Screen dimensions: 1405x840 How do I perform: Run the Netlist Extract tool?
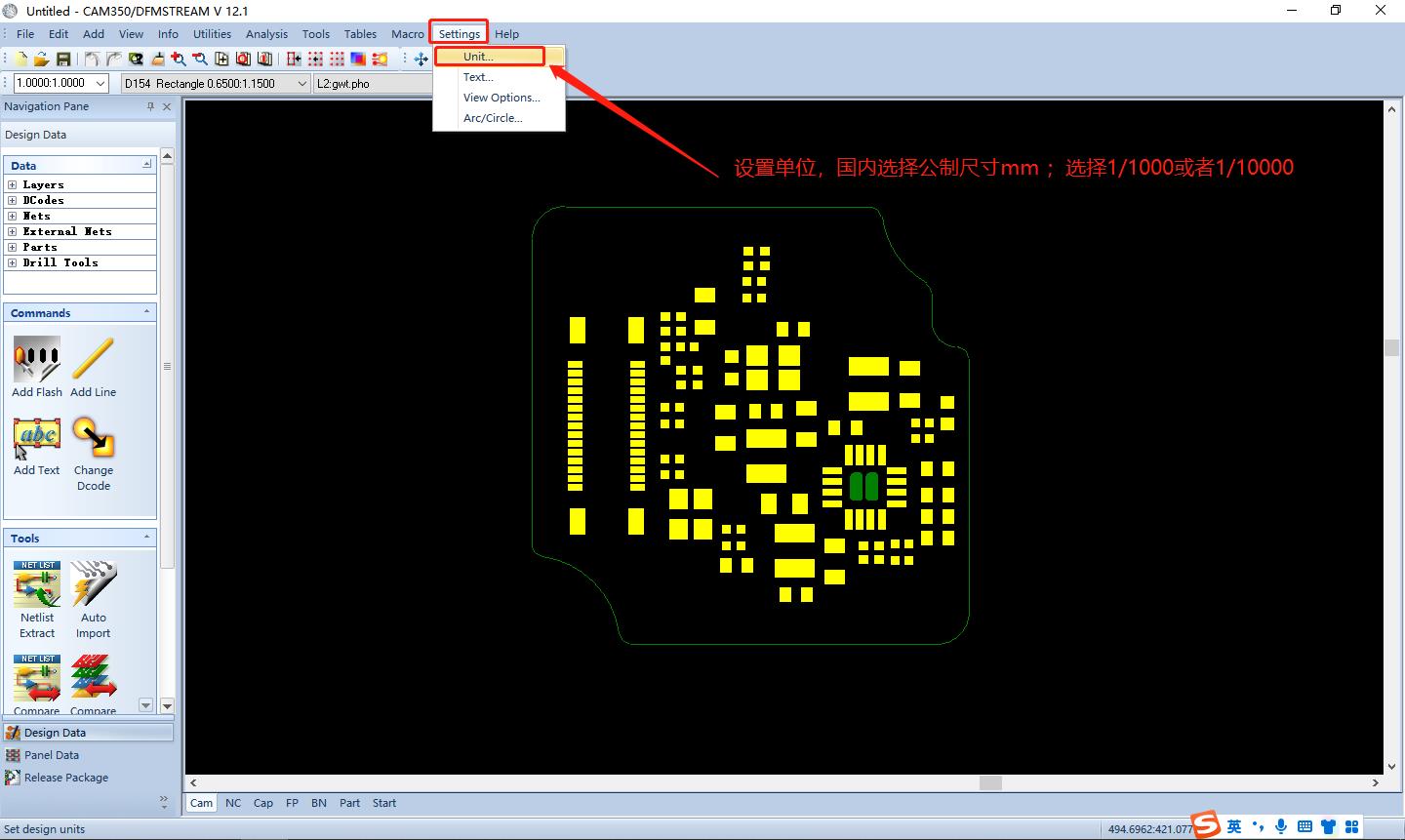[37, 584]
